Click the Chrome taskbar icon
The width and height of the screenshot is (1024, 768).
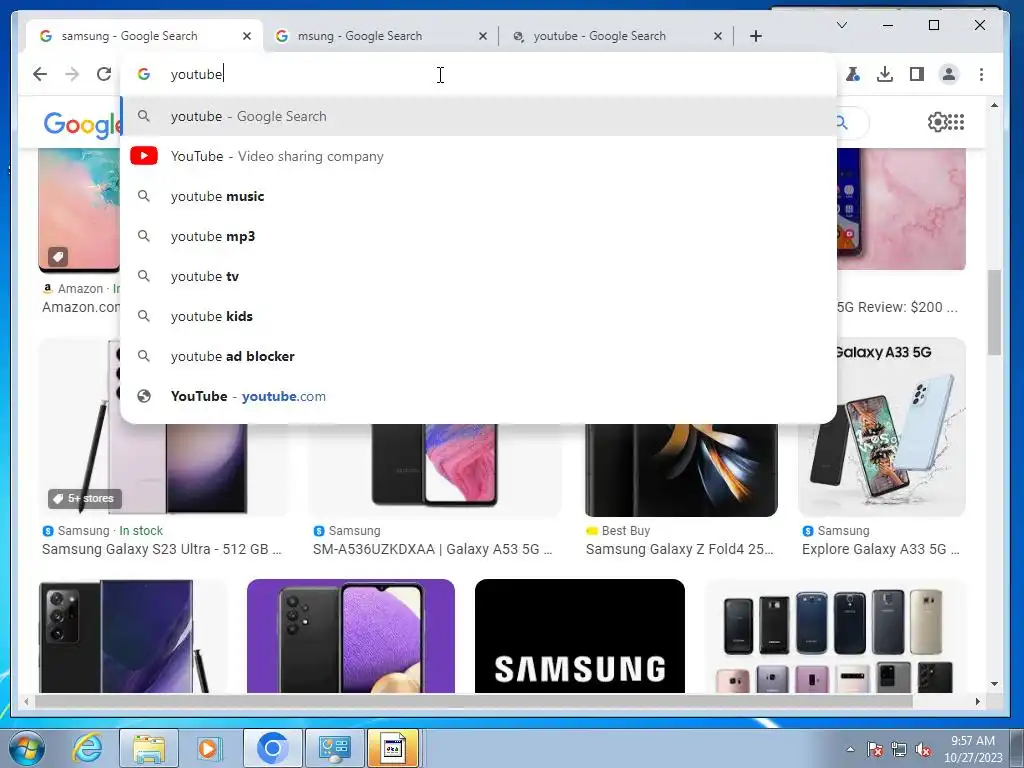tap(272, 748)
